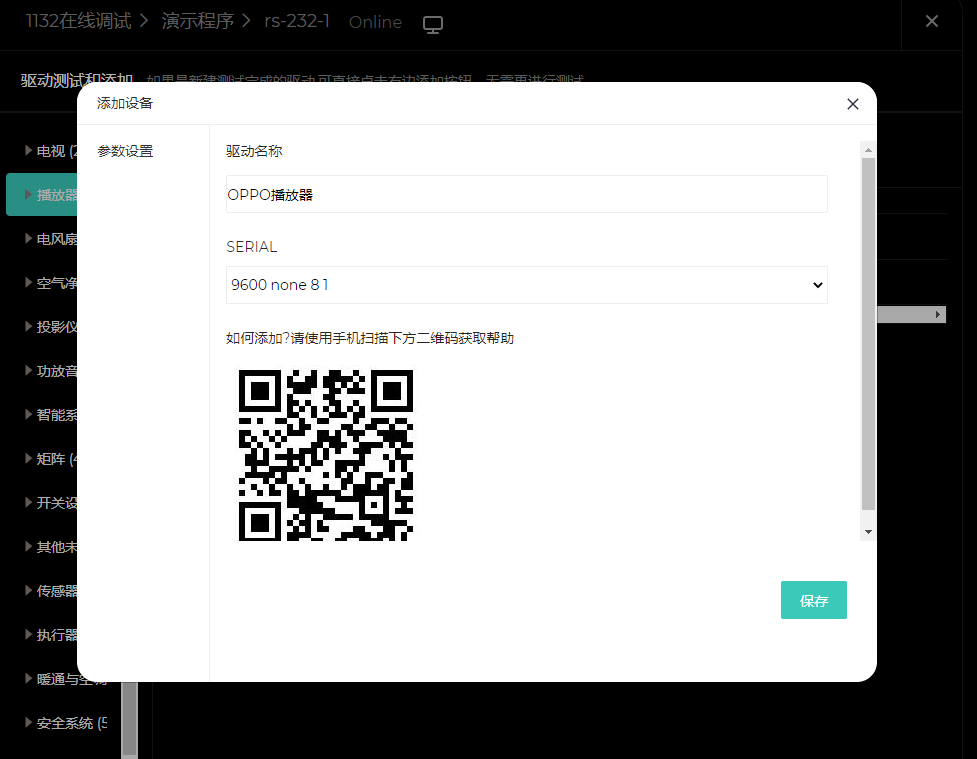Click the dialog vertical scrollbar thumb
Viewport: 977px width, 759px height.
868,334
